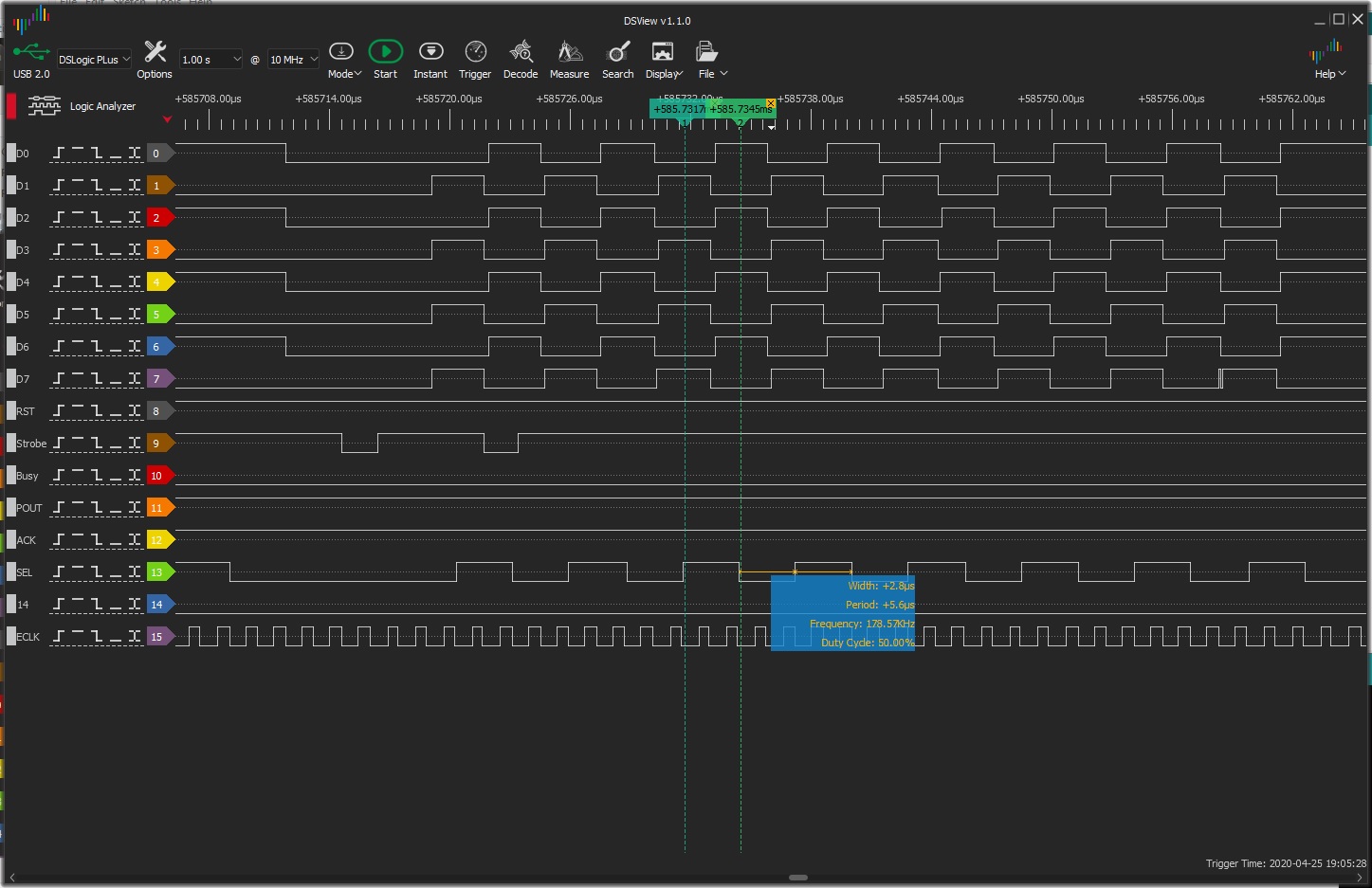Open the Trigger settings panel

pos(475,59)
